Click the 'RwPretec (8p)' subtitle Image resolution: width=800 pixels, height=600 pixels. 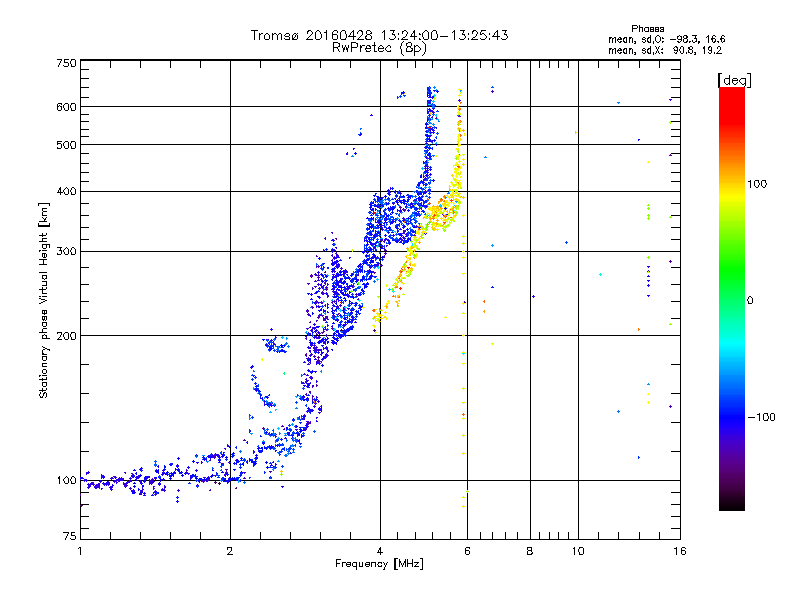tap(379, 48)
